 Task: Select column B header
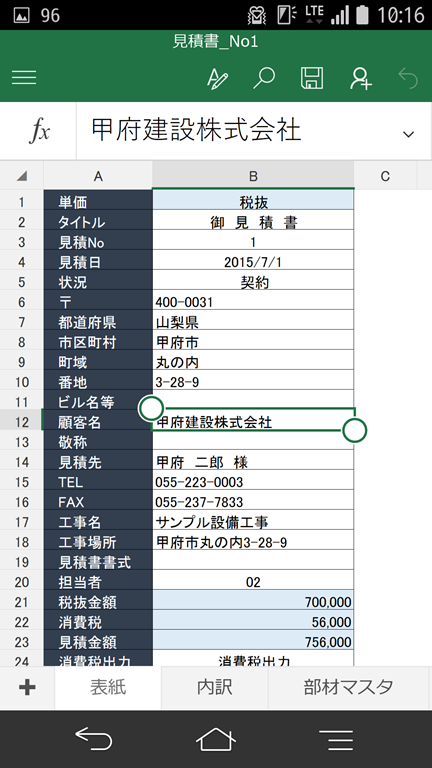click(x=253, y=175)
